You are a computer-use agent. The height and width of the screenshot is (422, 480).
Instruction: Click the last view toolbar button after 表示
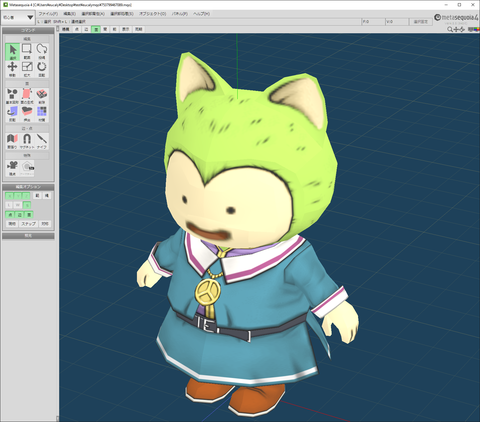[138, 29]
